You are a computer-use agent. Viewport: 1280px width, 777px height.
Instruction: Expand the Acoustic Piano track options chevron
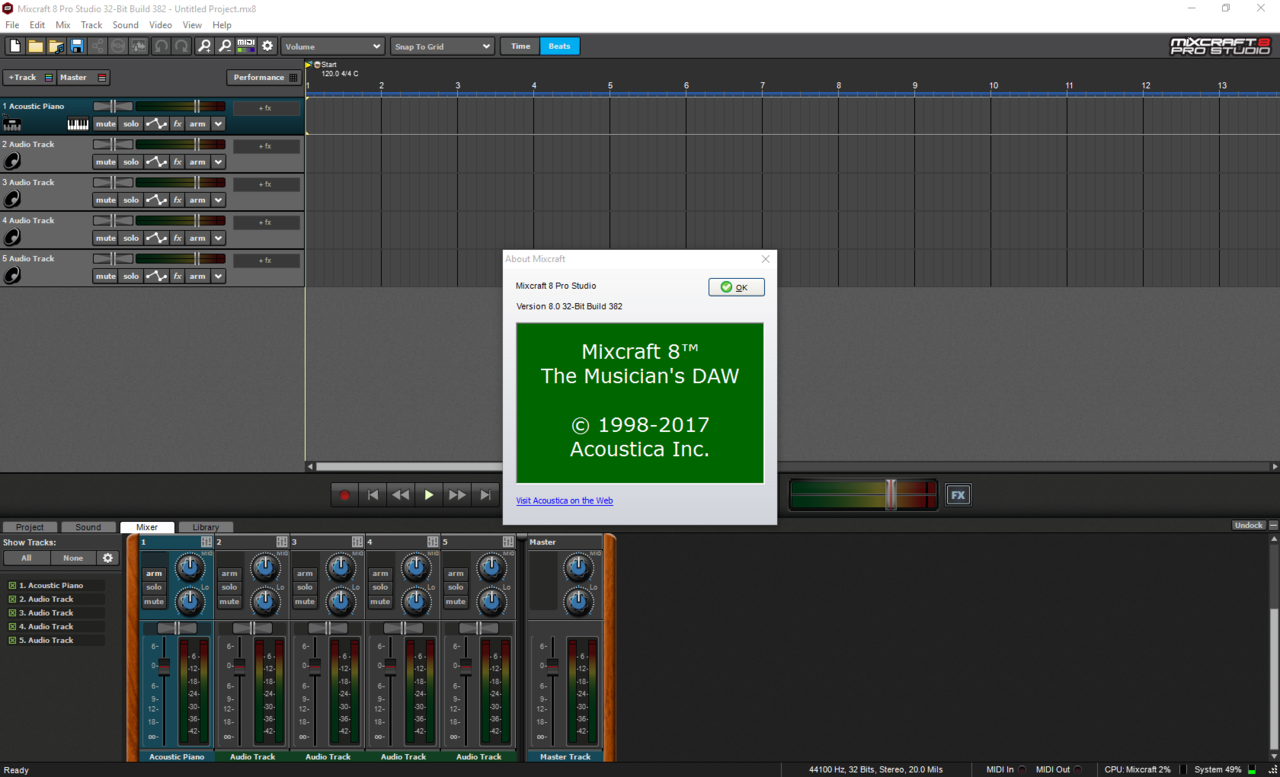point(218,123)
